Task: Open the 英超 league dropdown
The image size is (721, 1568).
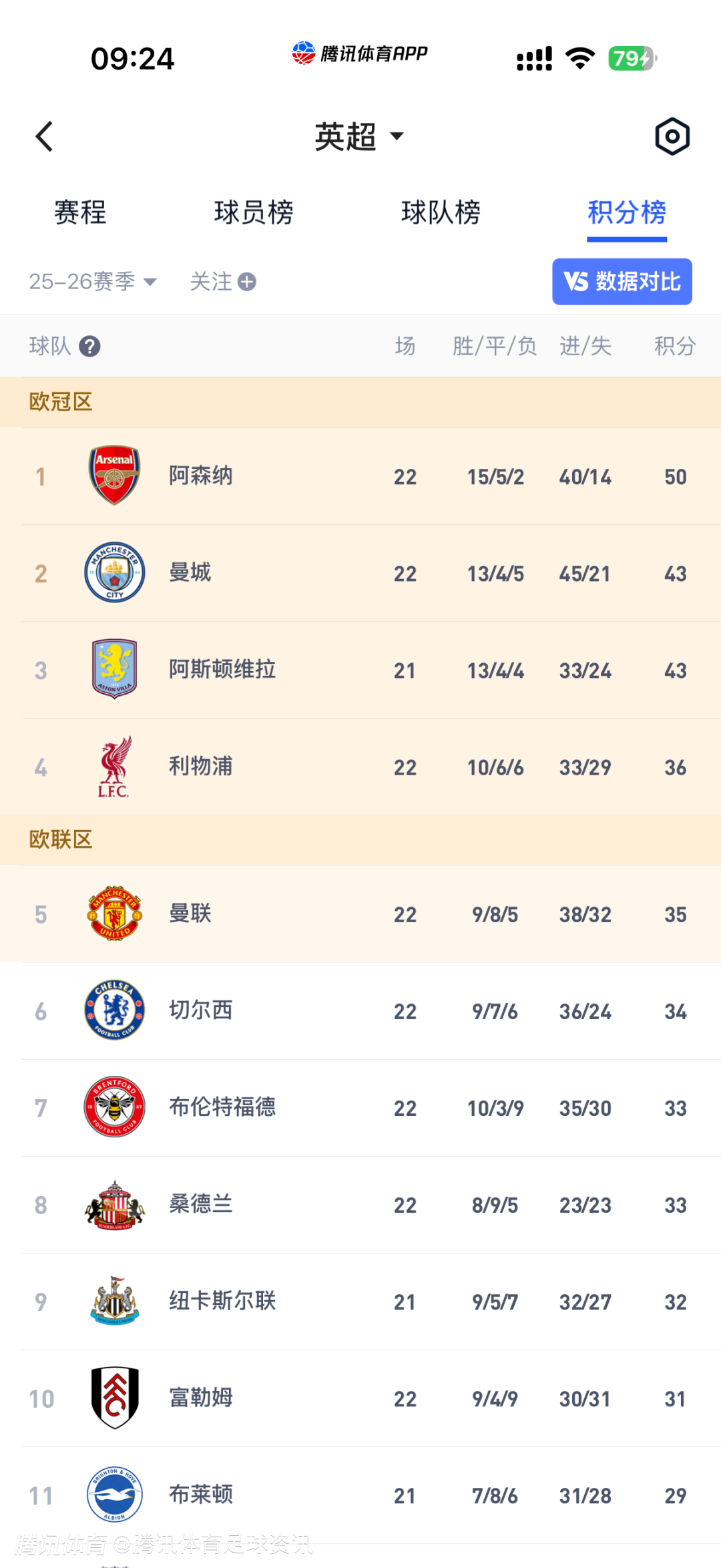Action: [x=359, y=137]
